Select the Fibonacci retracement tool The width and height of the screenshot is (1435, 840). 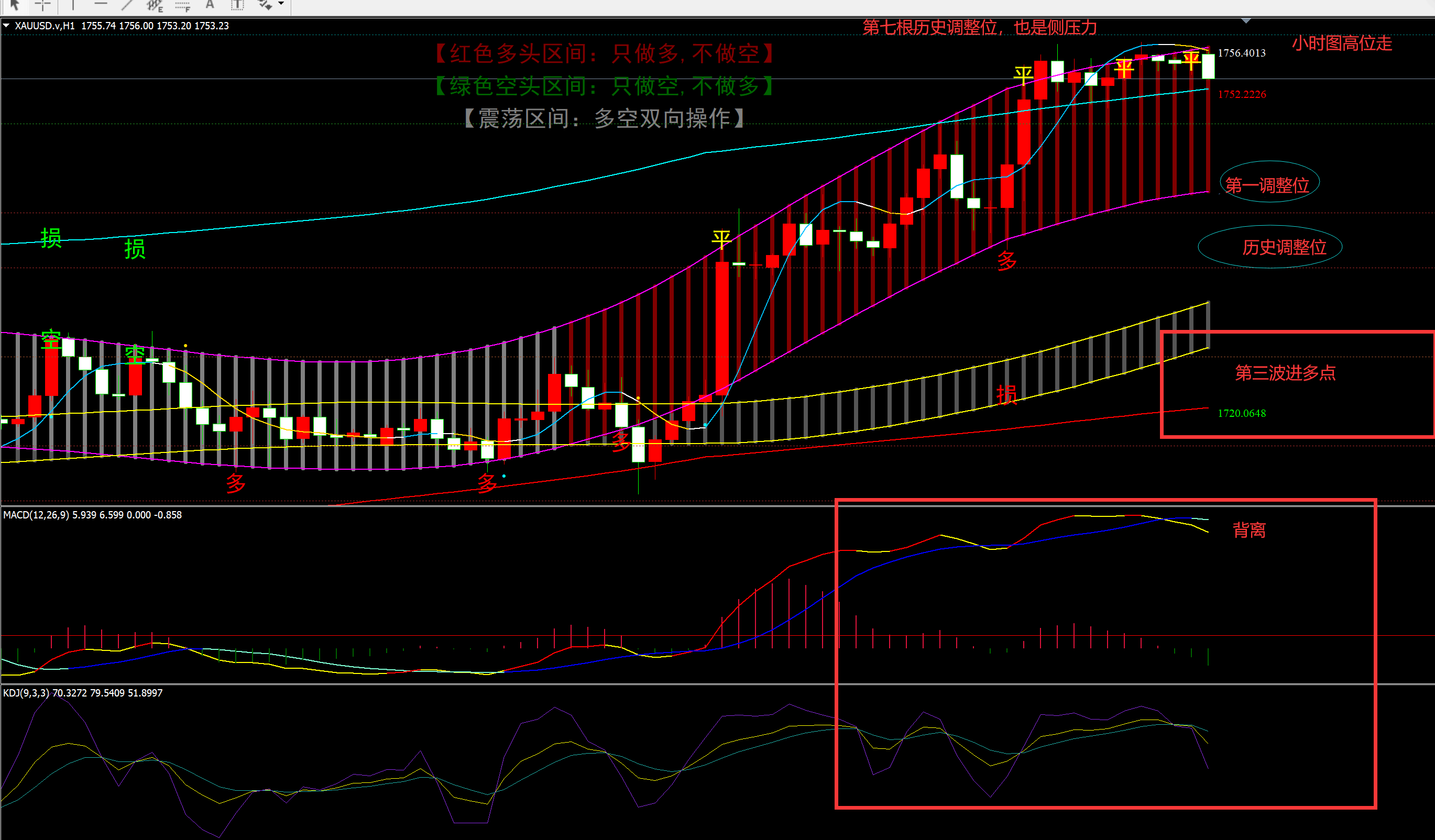[182, 6]
